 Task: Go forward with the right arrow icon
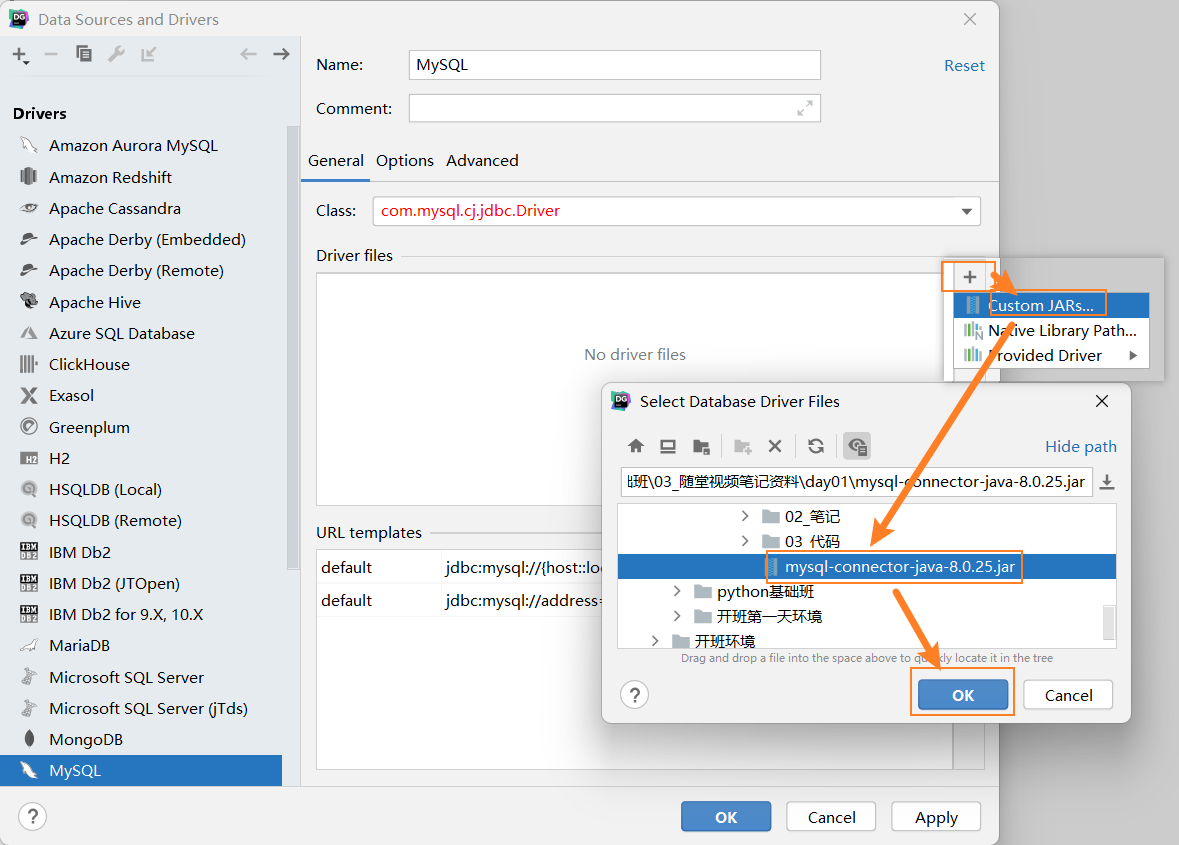tap(281, 54)
